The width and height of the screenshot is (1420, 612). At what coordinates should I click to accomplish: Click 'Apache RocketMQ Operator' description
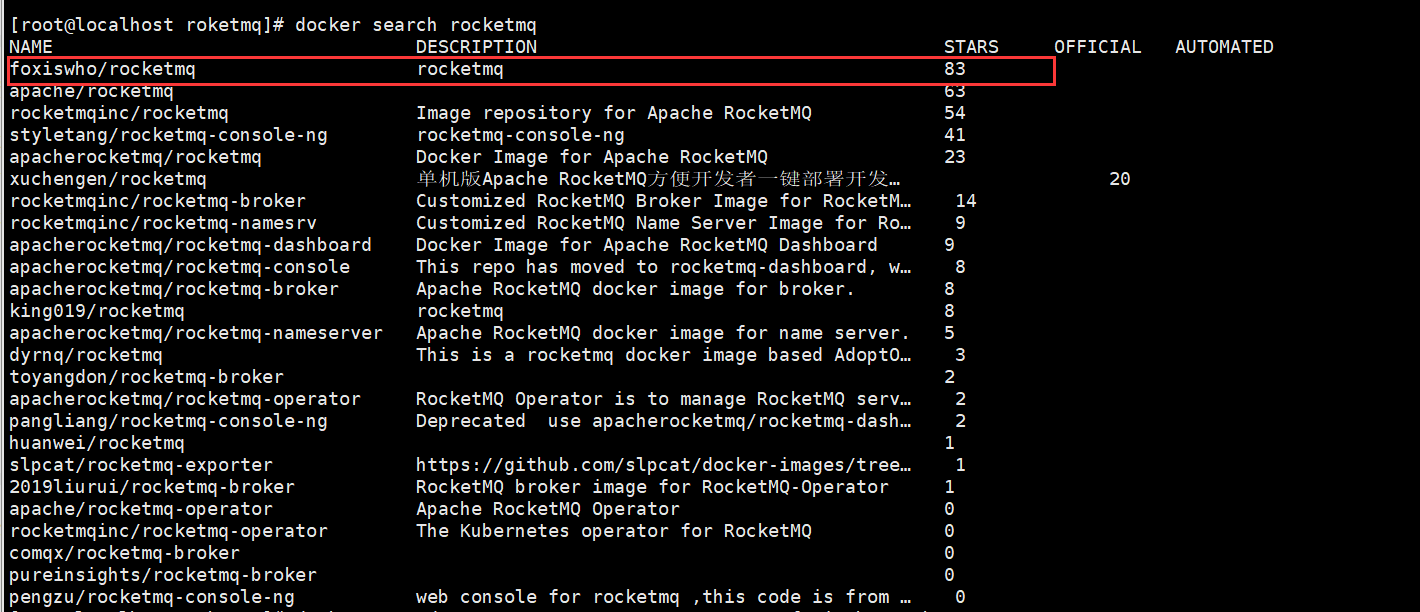[x=548, y=509]
